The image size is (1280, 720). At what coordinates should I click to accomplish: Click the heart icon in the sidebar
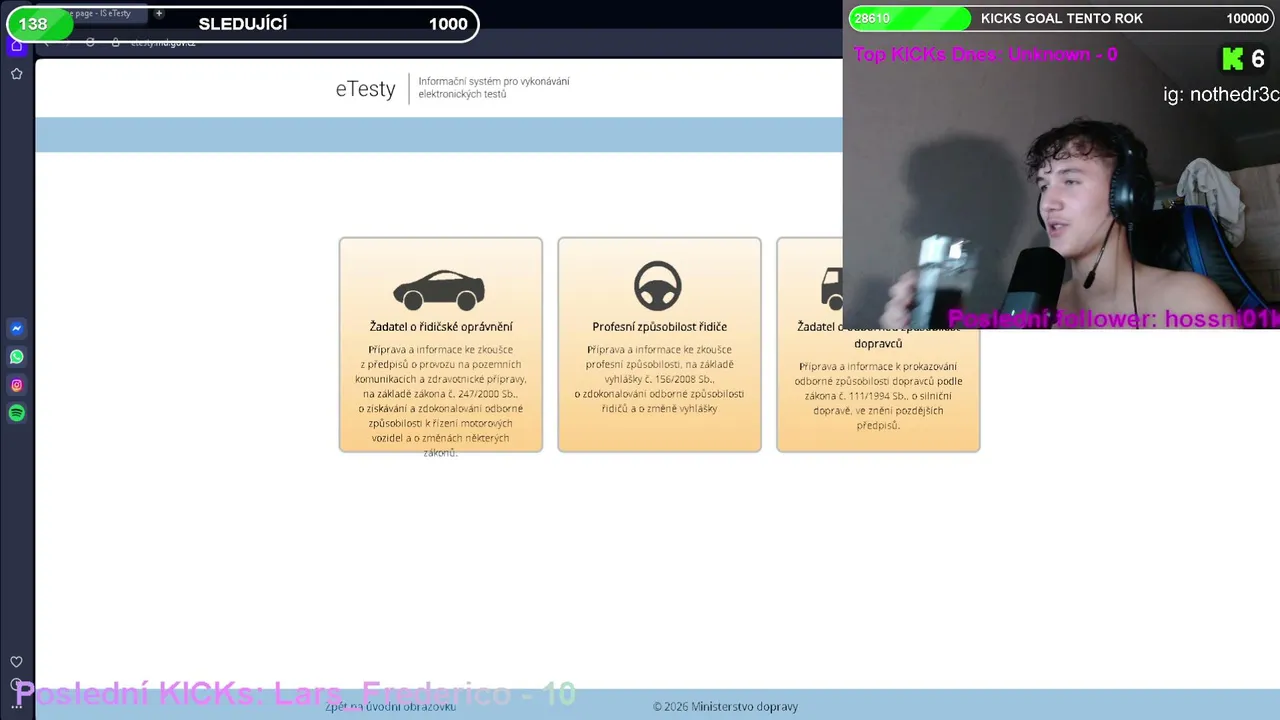[x=16, y=662]
